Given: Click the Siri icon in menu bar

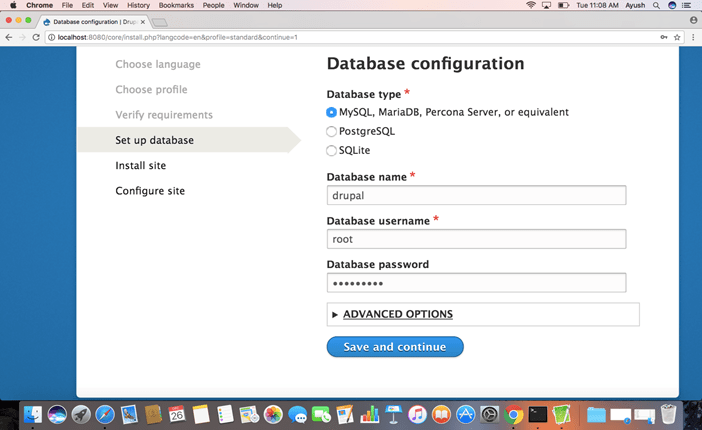Looking at the screenshot, I should coord(672,5).
